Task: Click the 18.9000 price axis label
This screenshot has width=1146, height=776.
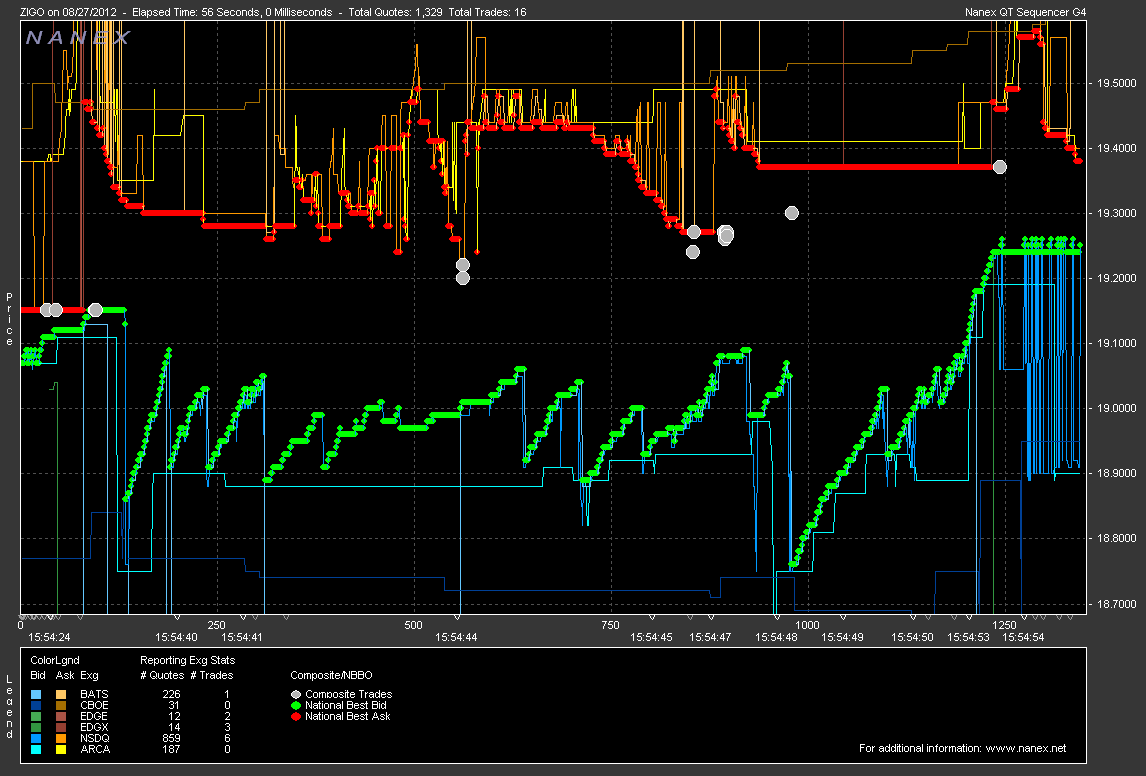Action: (1116, 473)
